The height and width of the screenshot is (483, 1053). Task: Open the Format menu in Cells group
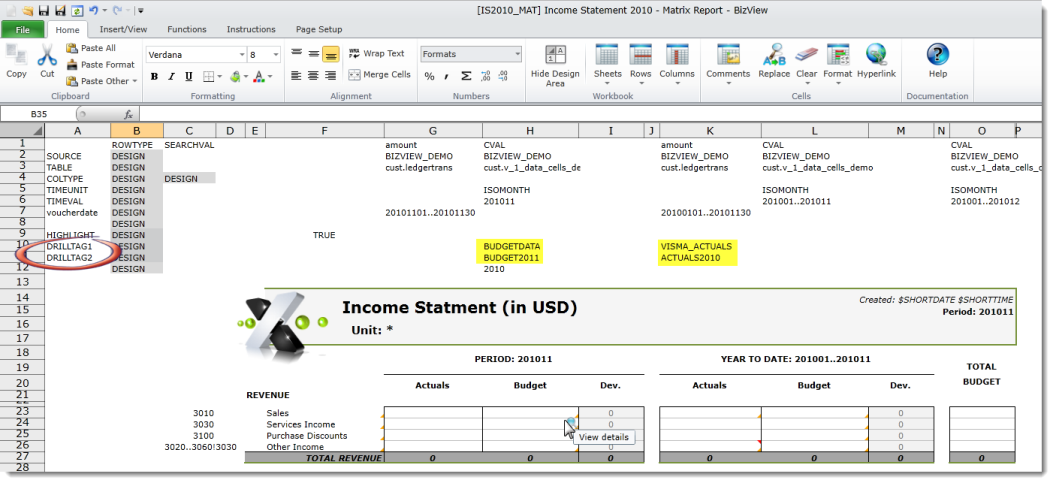[x=837, y=66]
